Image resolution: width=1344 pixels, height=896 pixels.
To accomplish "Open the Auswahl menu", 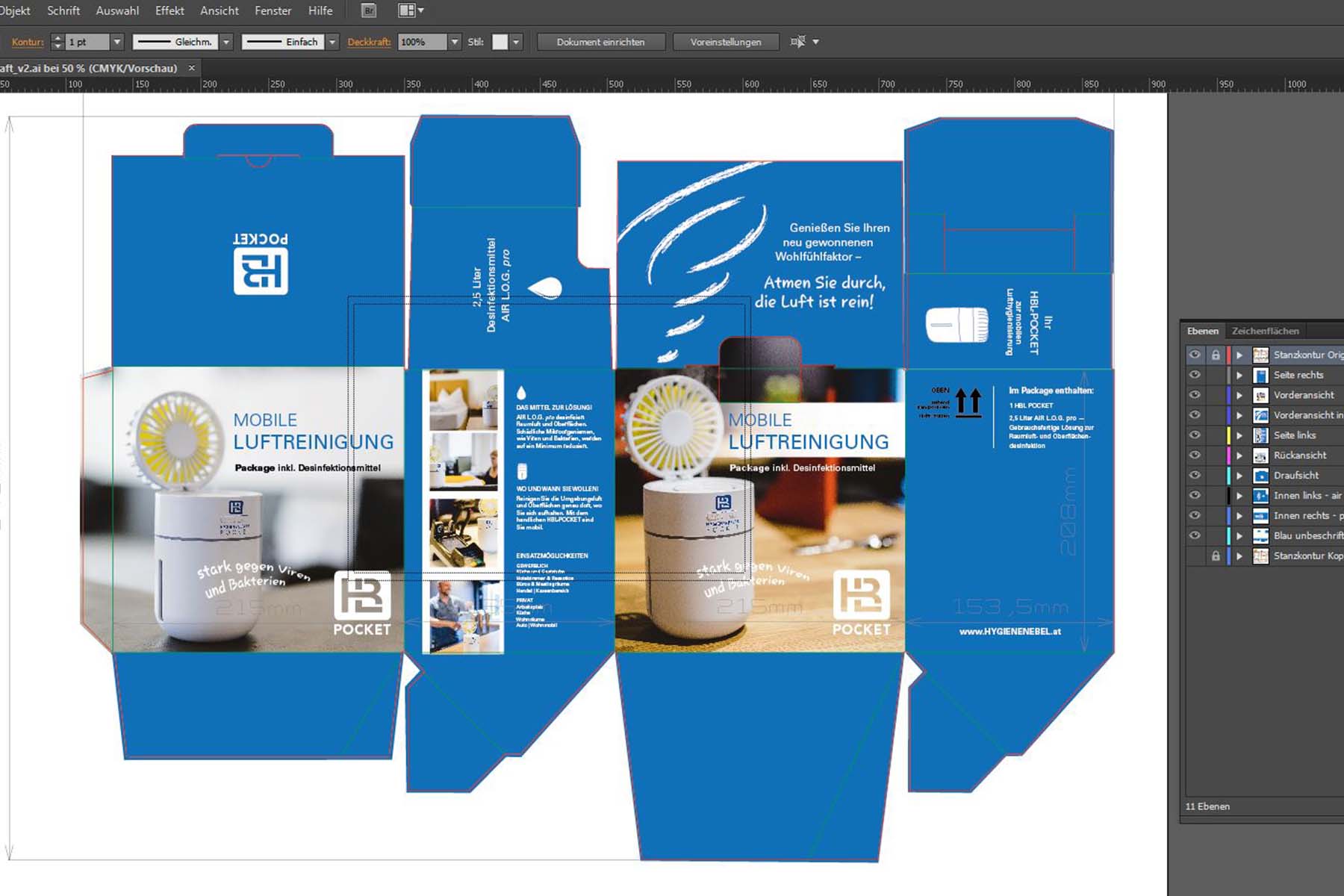I will [117, 10].
